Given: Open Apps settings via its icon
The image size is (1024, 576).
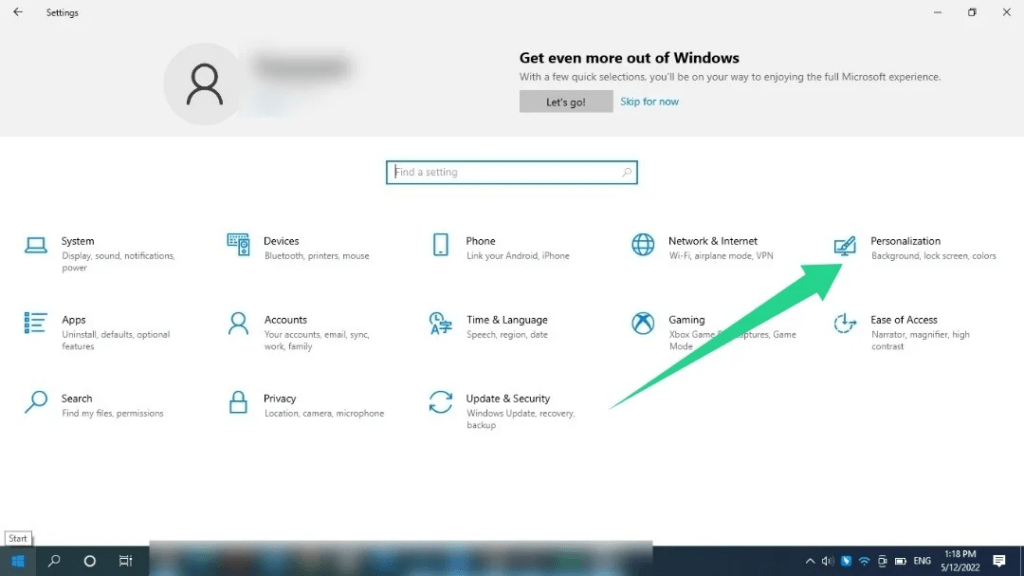Looking at the screenshot, I should click(37, 324).
